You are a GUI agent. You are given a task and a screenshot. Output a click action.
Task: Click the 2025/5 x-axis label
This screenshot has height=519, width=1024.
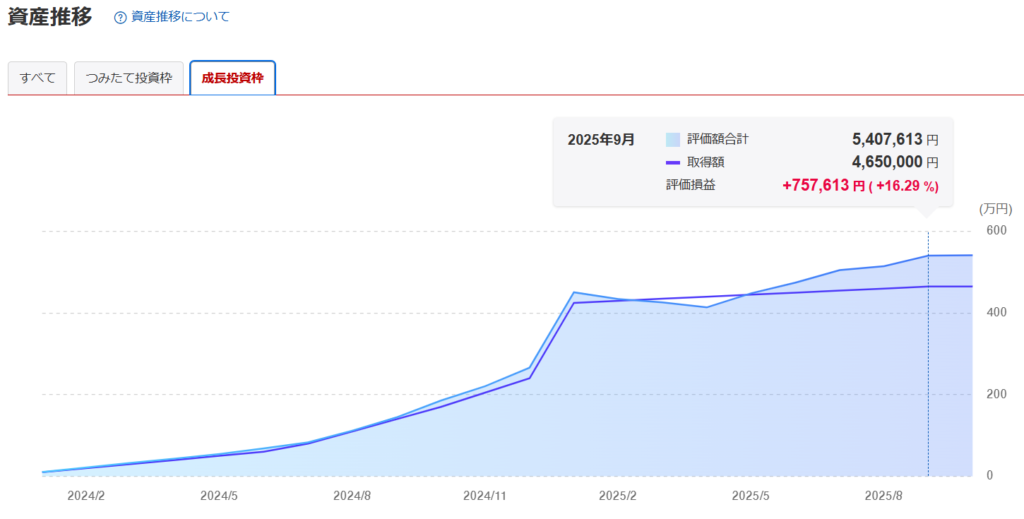coord(751,496)
